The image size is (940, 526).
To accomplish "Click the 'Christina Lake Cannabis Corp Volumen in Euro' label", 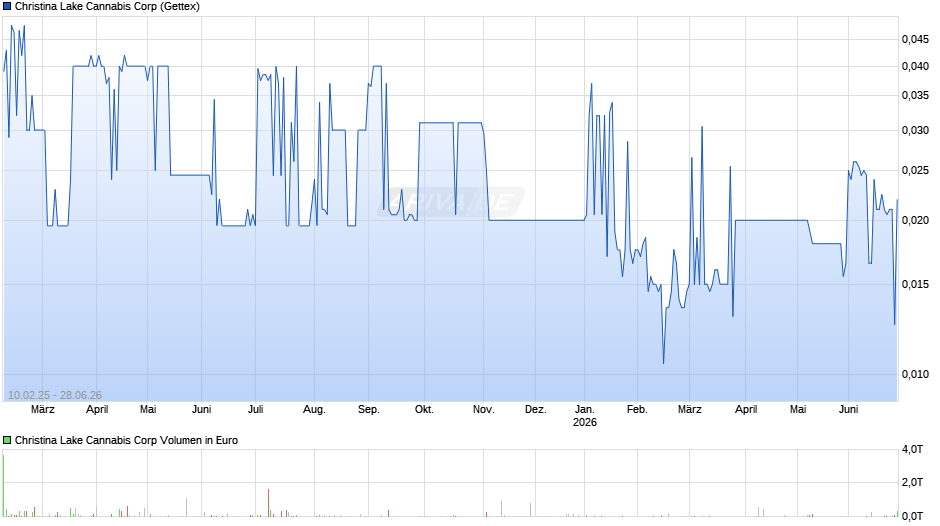I will pyautogui.click(x=126, y=440).
